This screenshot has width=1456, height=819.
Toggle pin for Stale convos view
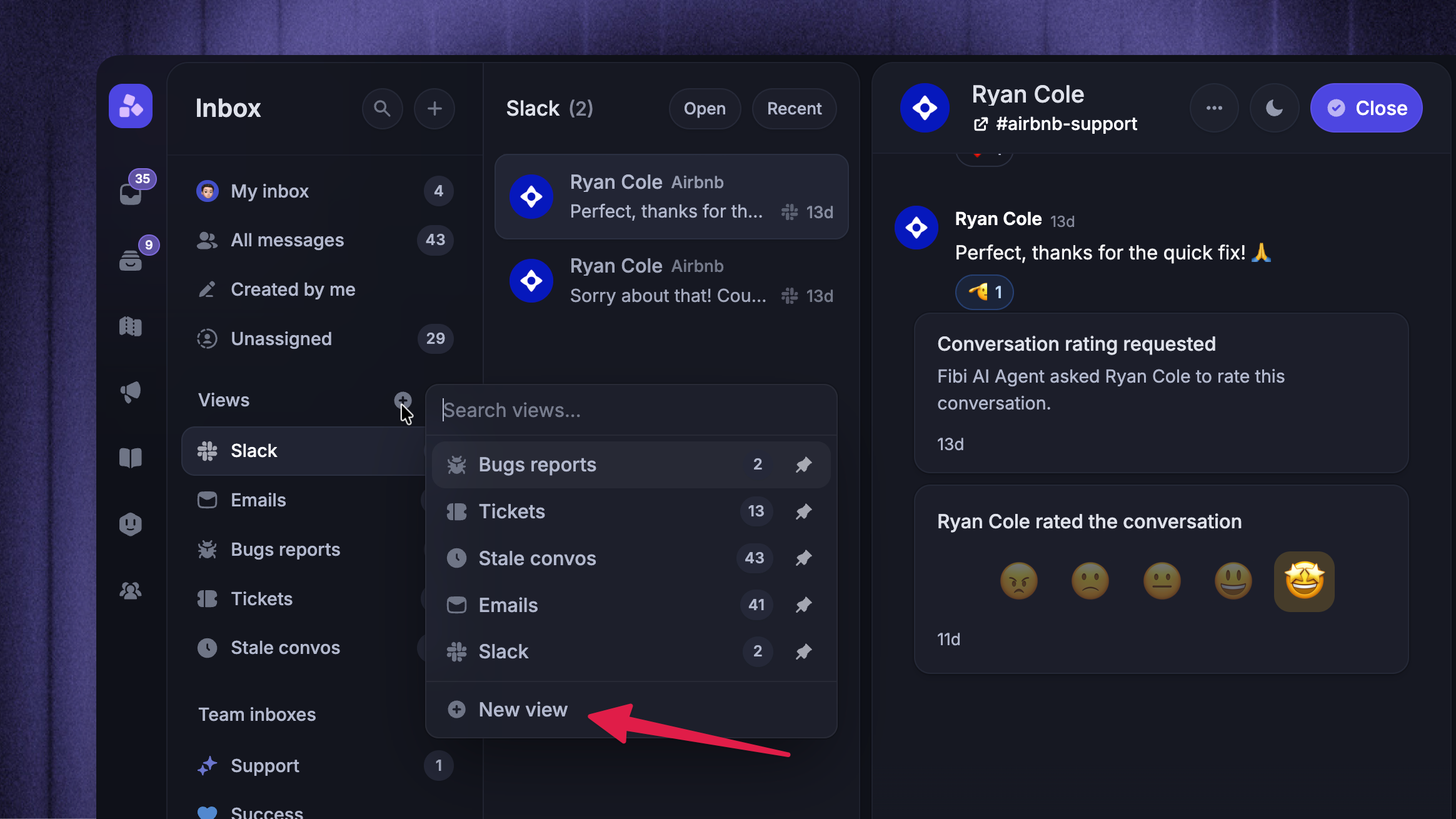[804, 558]
